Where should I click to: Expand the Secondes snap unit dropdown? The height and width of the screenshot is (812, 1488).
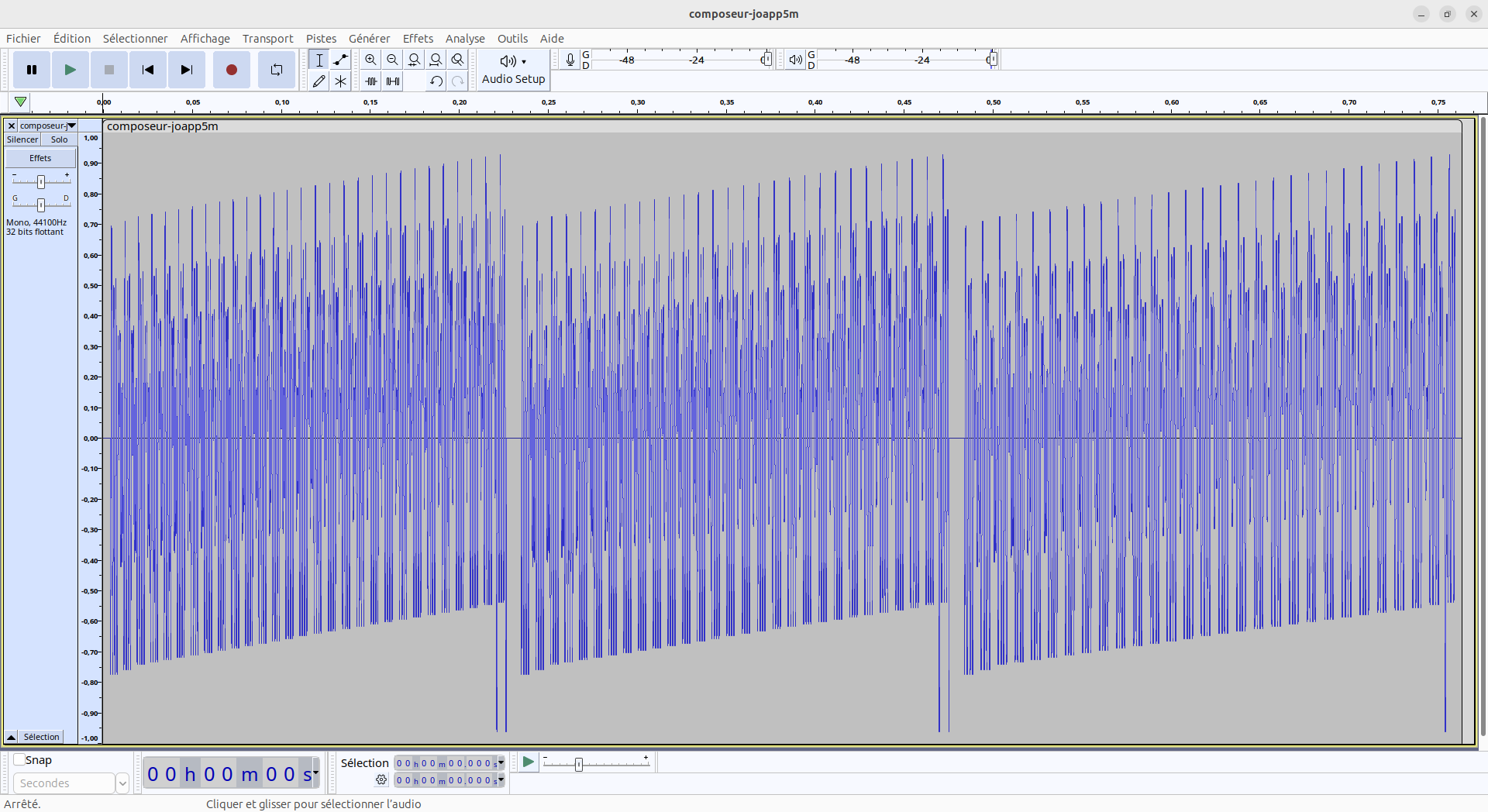click(122, 783)
